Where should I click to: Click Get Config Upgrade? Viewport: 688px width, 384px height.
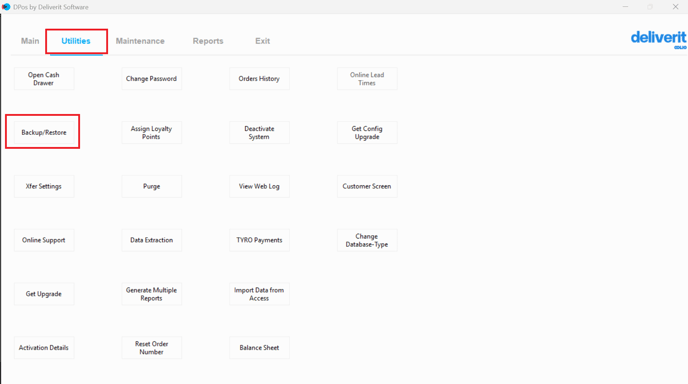pos(367,133)
